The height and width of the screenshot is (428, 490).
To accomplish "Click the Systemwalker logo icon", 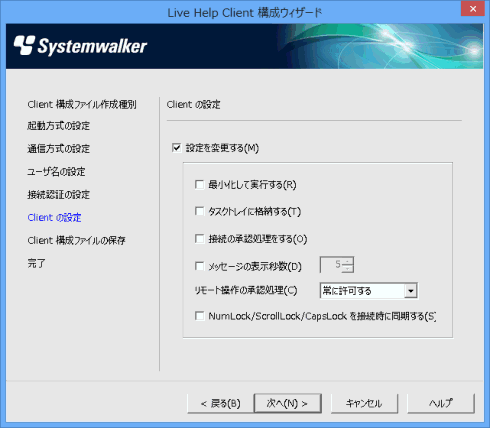I will point(24,45).
